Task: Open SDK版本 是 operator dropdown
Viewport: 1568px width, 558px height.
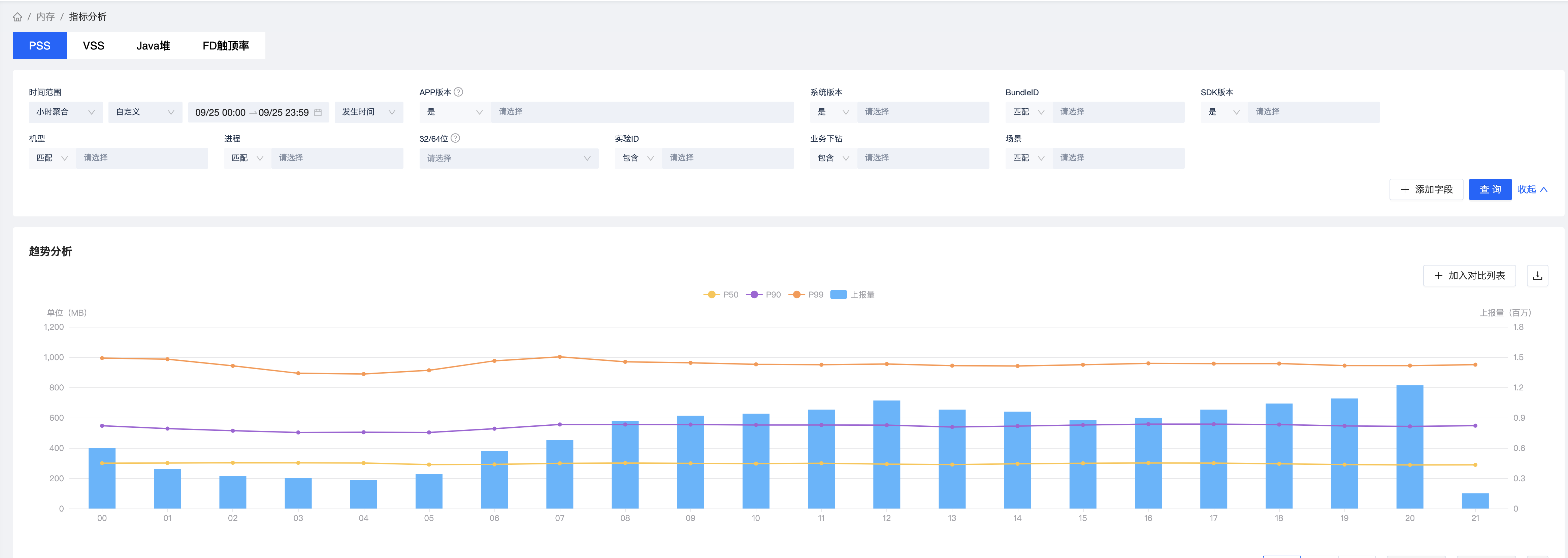Action: click(1224, 112)
